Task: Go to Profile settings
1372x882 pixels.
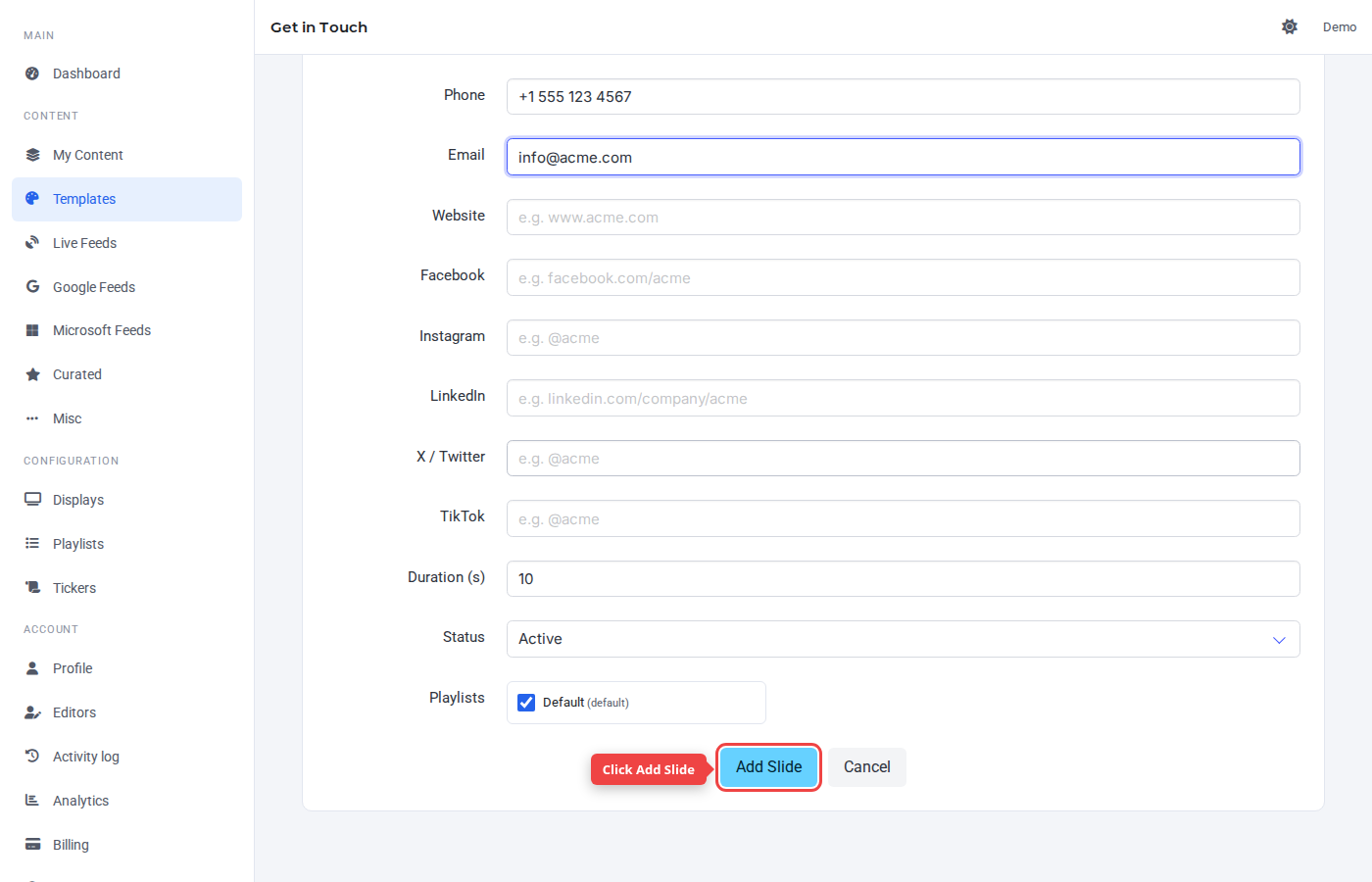Action: tap(126, 668)
